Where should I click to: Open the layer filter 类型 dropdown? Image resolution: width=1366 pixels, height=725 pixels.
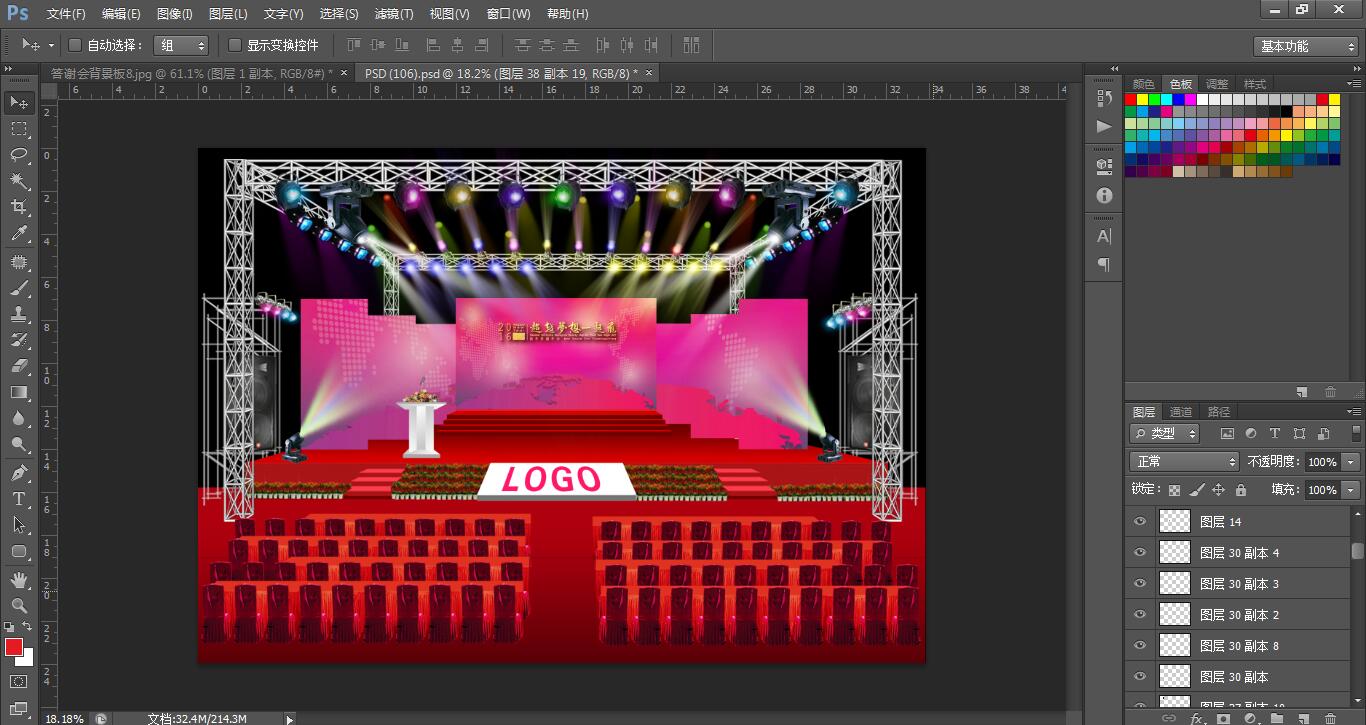click(1165, 433)
